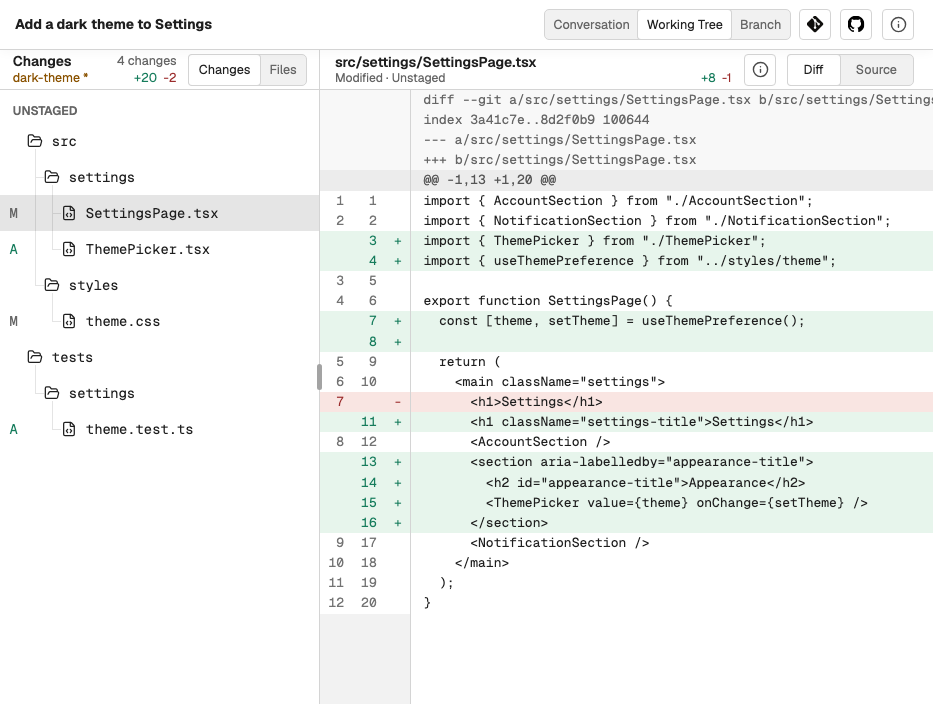Click the file icon of ThemePicker.tsx
This screenshot has width=933, height=704.
(x=69, y=249)
